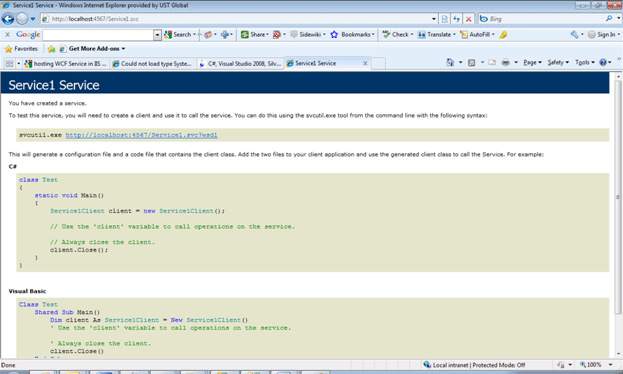
Task: Click the Google toolbar search field
Action: [98, 35]
